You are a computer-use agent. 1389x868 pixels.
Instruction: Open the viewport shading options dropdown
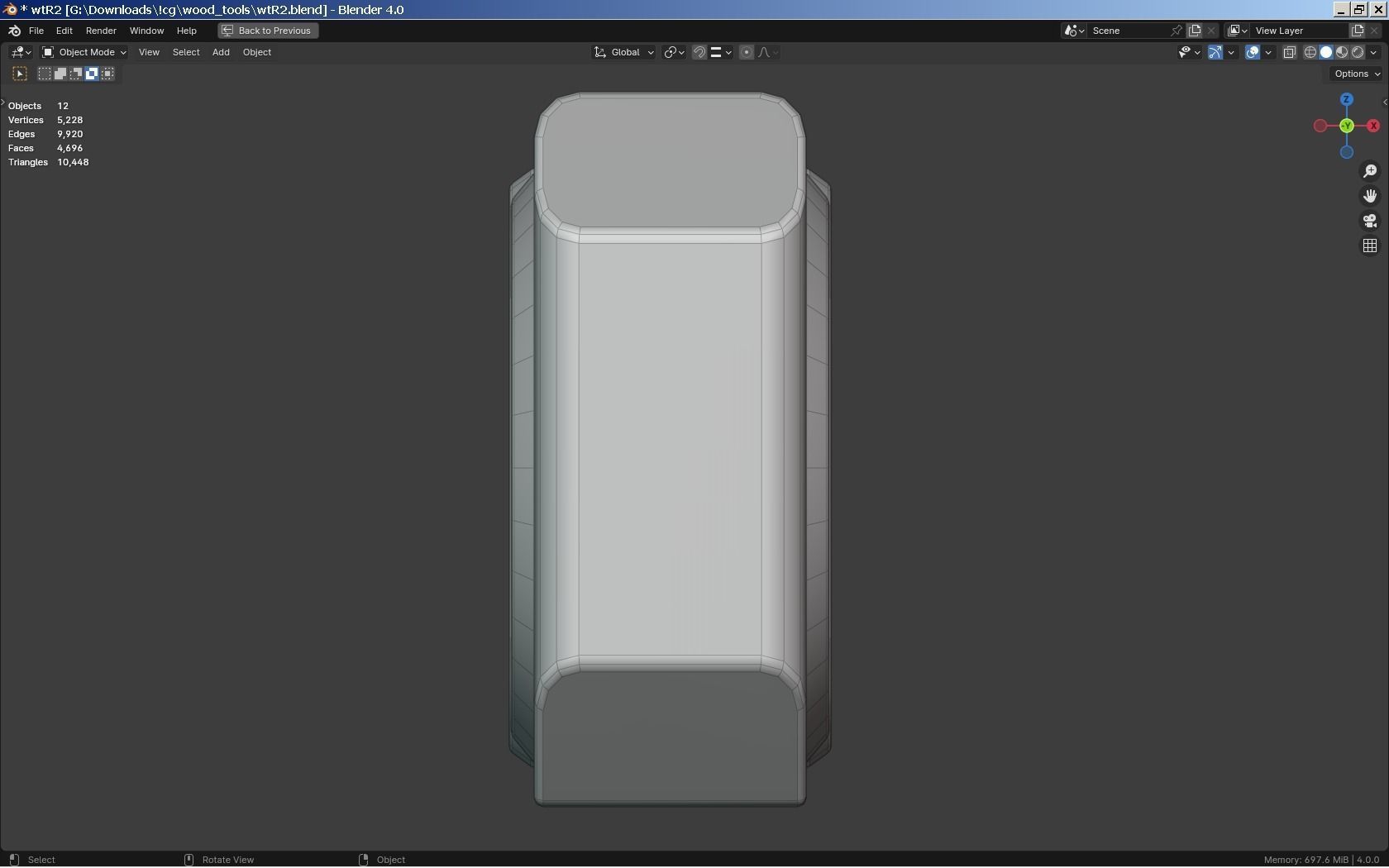(1373, 52)
